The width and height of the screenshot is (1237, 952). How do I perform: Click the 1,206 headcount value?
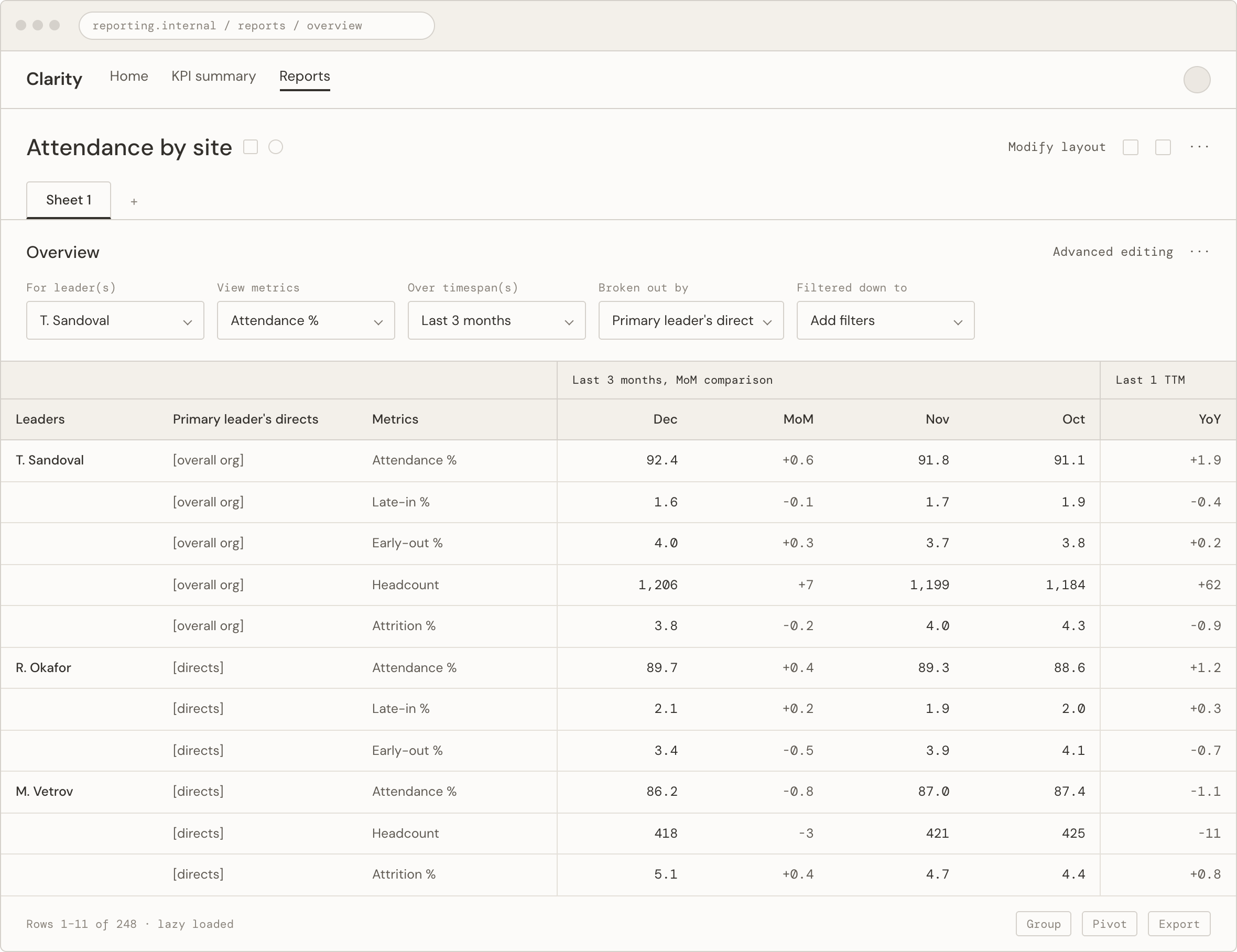click(x=658, y=585)
